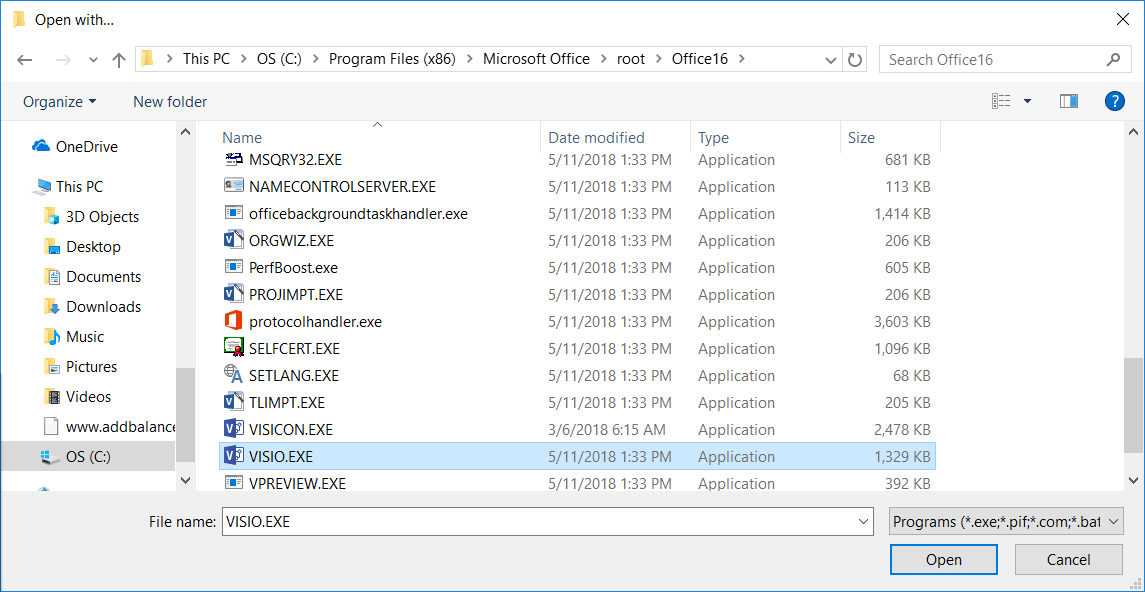
Task: Click the VPREVIEW.EXE file icon
Action: coord(233,483)
